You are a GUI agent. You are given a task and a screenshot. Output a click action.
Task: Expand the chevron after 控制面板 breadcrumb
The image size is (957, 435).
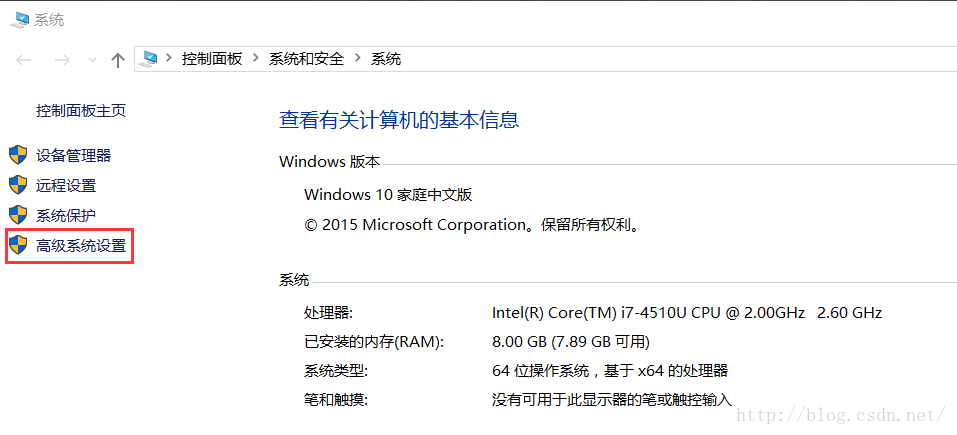[256, 59]
